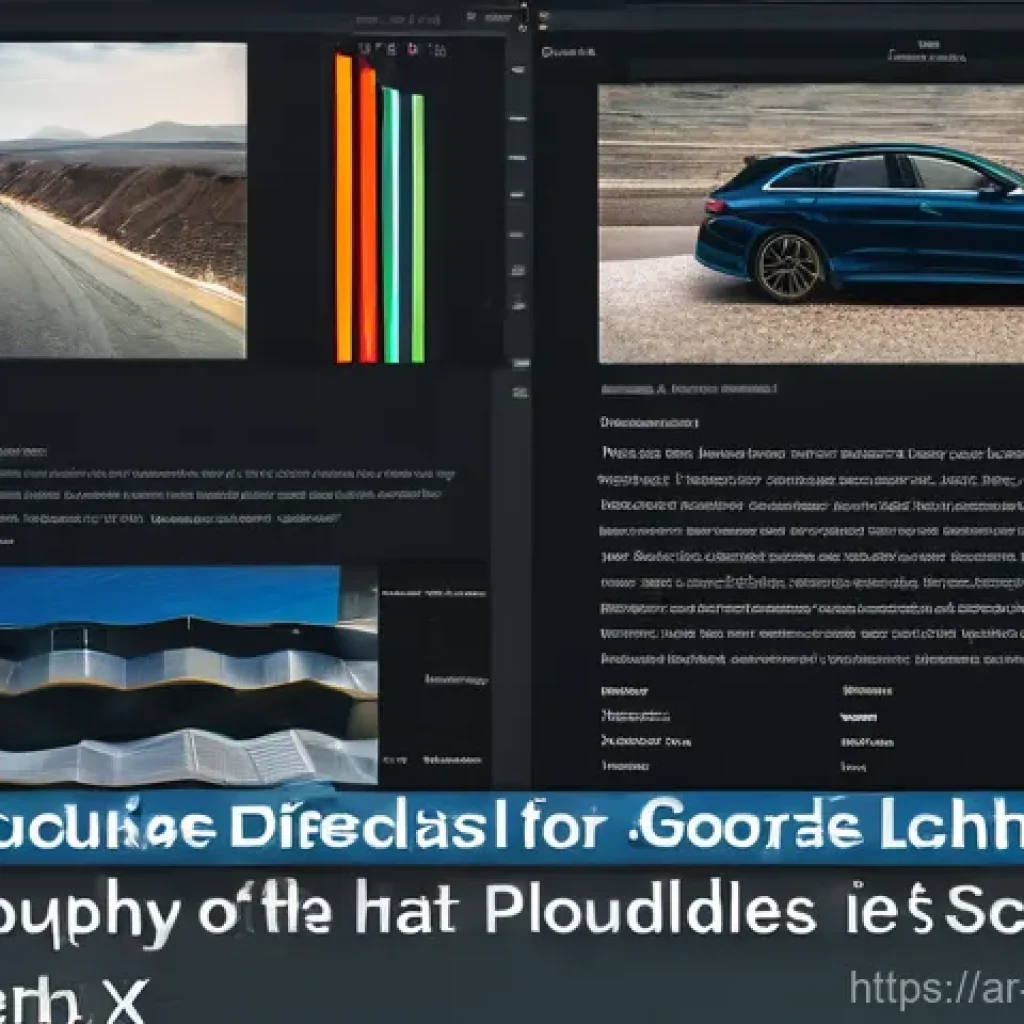The width and height of the screenshot is (1024, 1024).
Task: Select the red bar in the chart
Action: 368,214
